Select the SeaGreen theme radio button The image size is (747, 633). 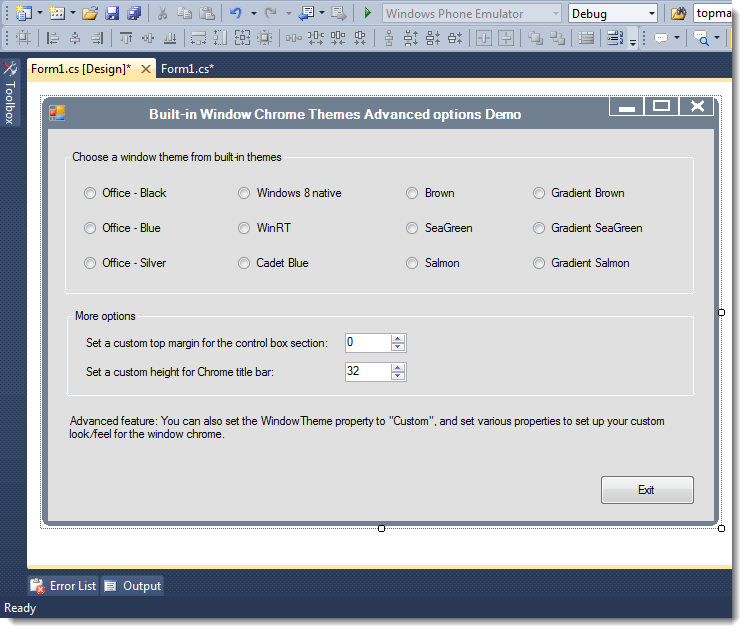point(412,228)
